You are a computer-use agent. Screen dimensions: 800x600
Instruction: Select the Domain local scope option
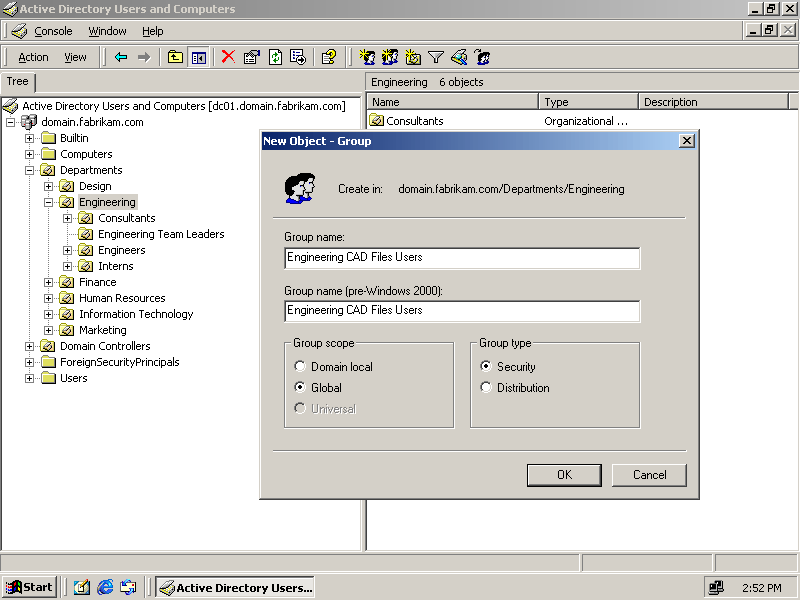tap(300, 367)
